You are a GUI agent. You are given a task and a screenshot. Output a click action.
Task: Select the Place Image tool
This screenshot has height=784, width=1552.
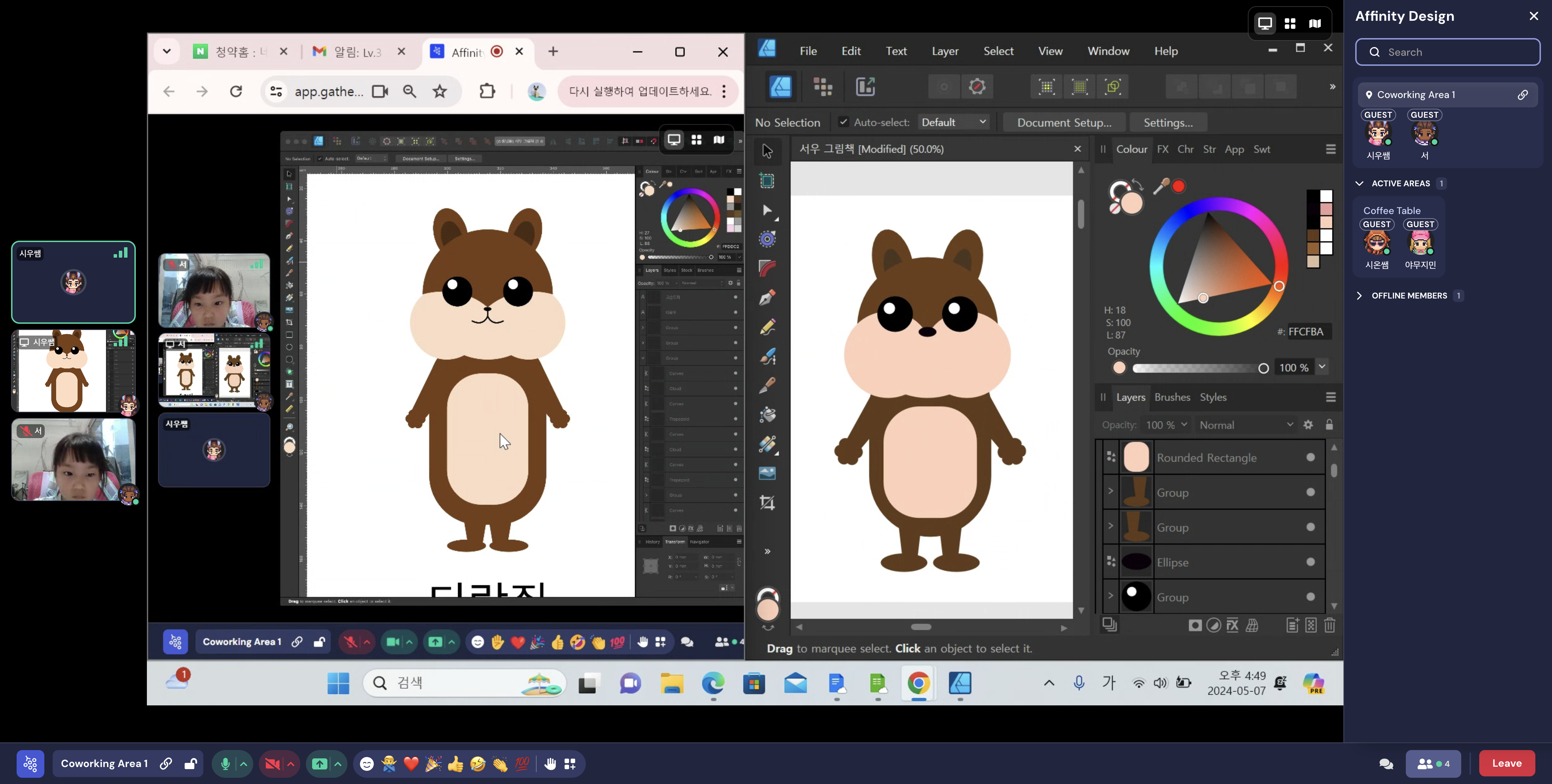pyautogui.click(x=767, y=473)
